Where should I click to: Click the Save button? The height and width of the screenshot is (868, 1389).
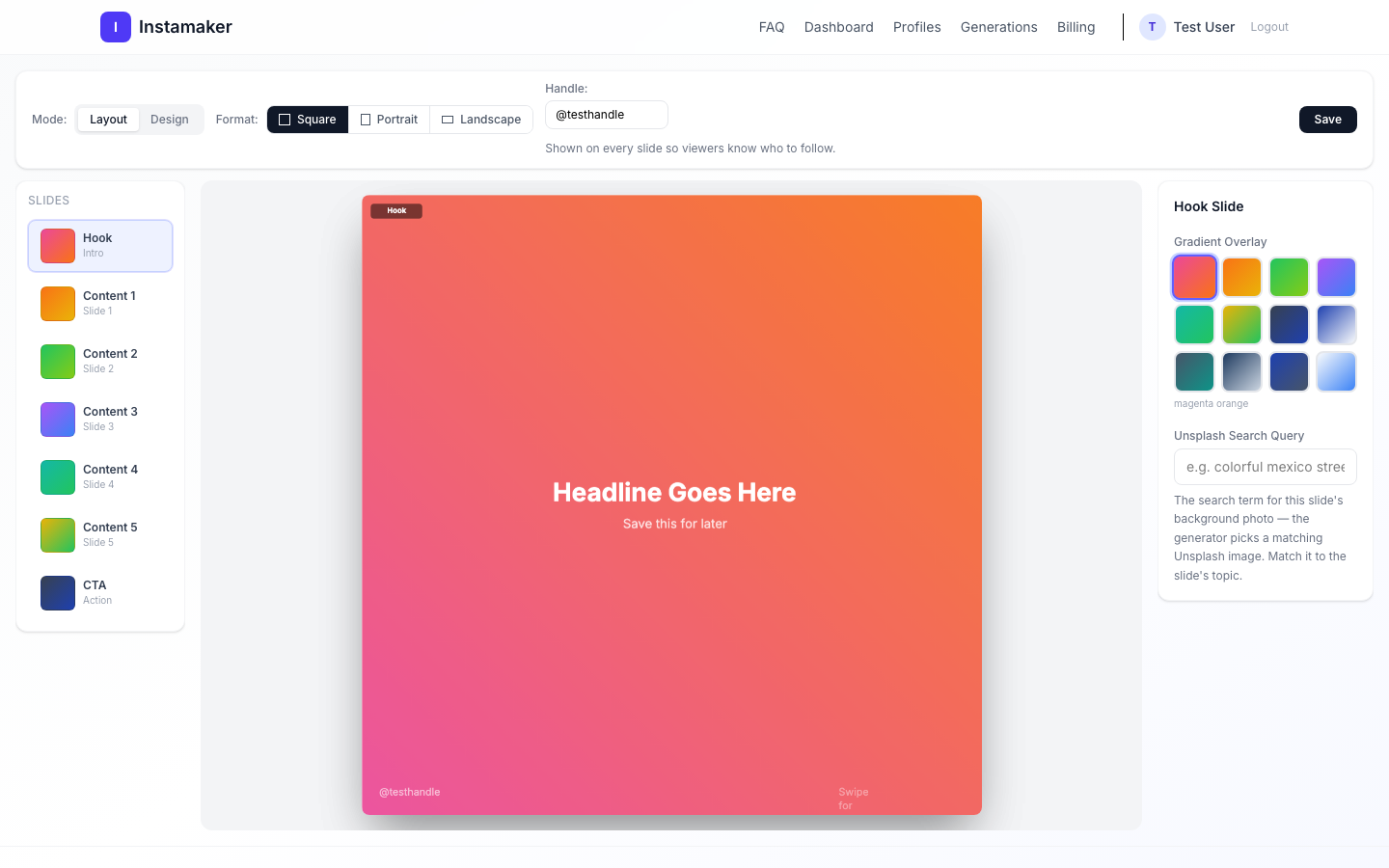[x=1328, y=120]
